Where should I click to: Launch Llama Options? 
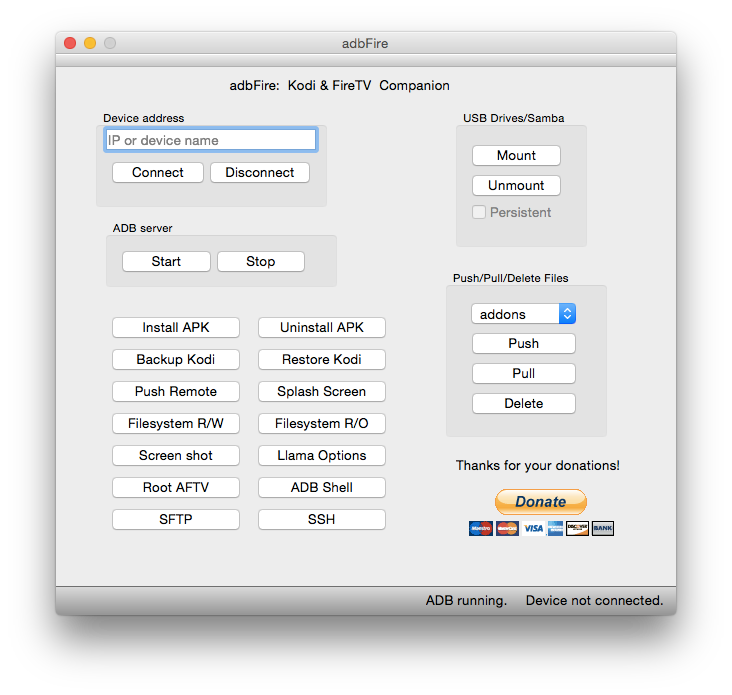coord(321,455)
